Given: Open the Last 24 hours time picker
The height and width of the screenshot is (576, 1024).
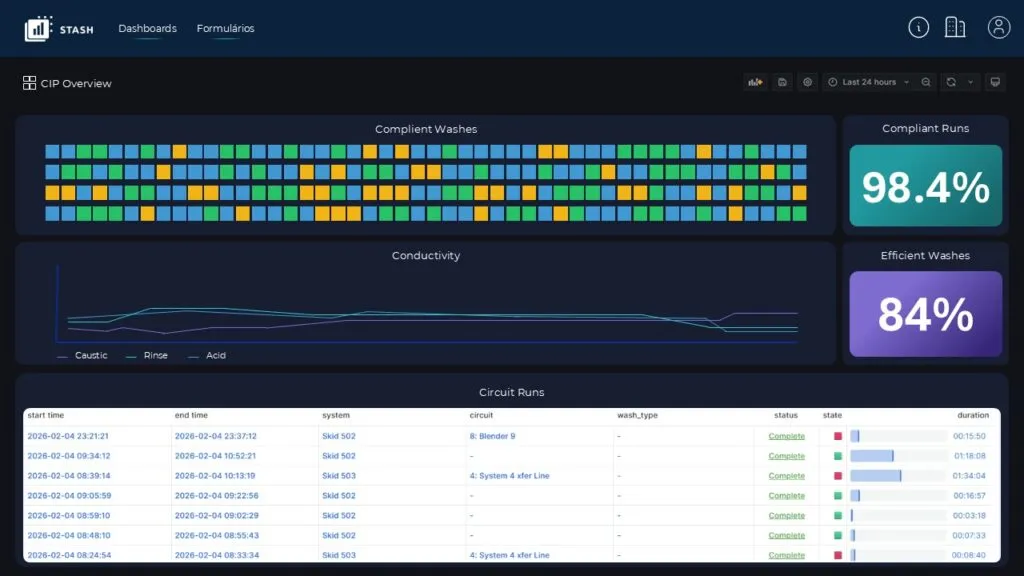Looking at the screenshot, I should coord(868,82).
